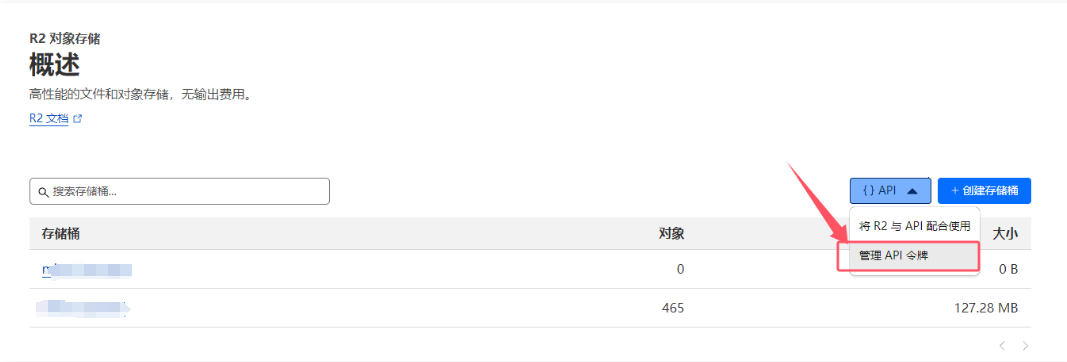
Task: Click the upward caret arrow on the API button
Action: pos(913,191)
